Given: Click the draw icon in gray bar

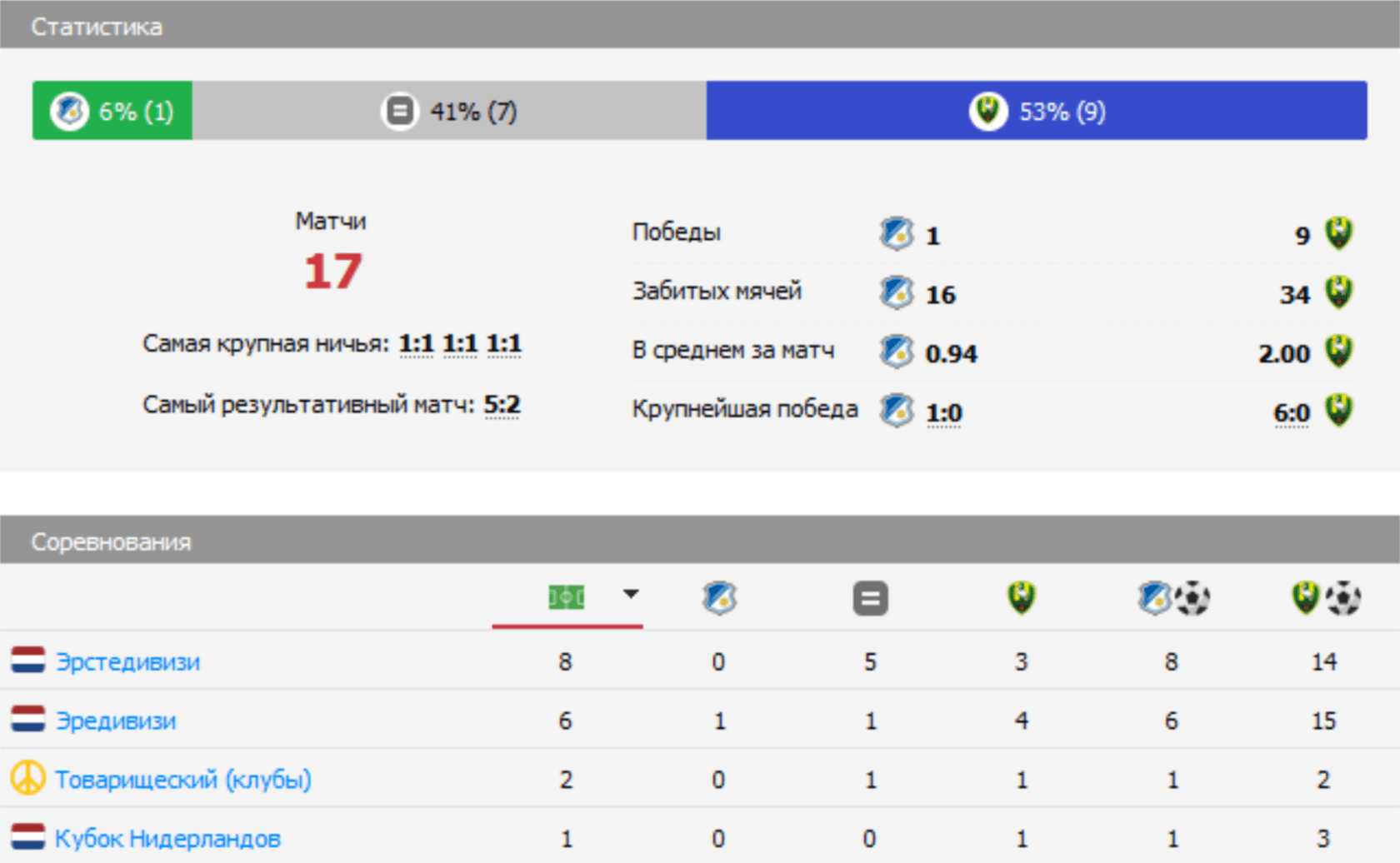Looking at the screenshot, I should point(400,110).
